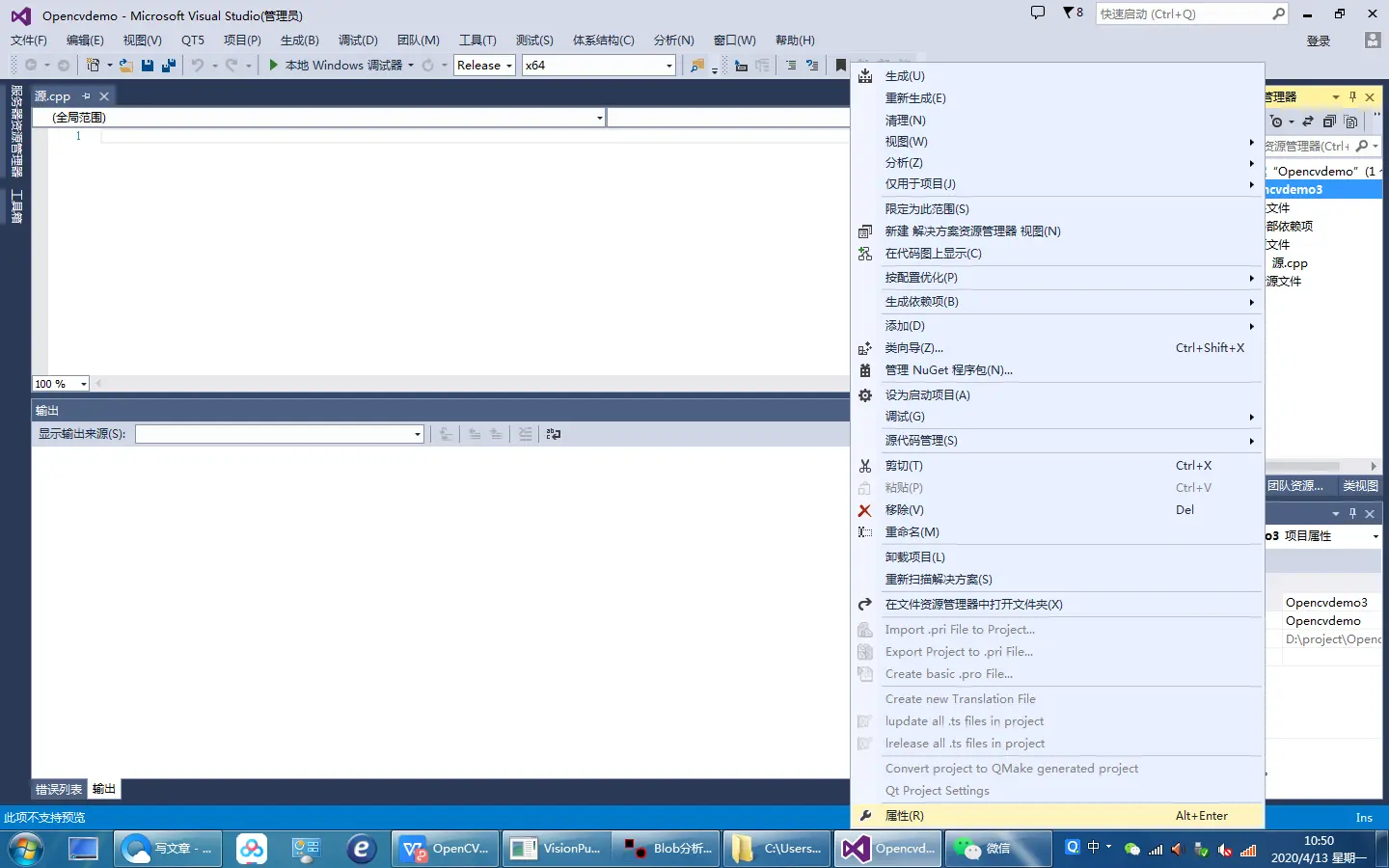The image size is (1389, 868).
Task: Click the Redo arrow icon
Action: [x=231, y=66]
